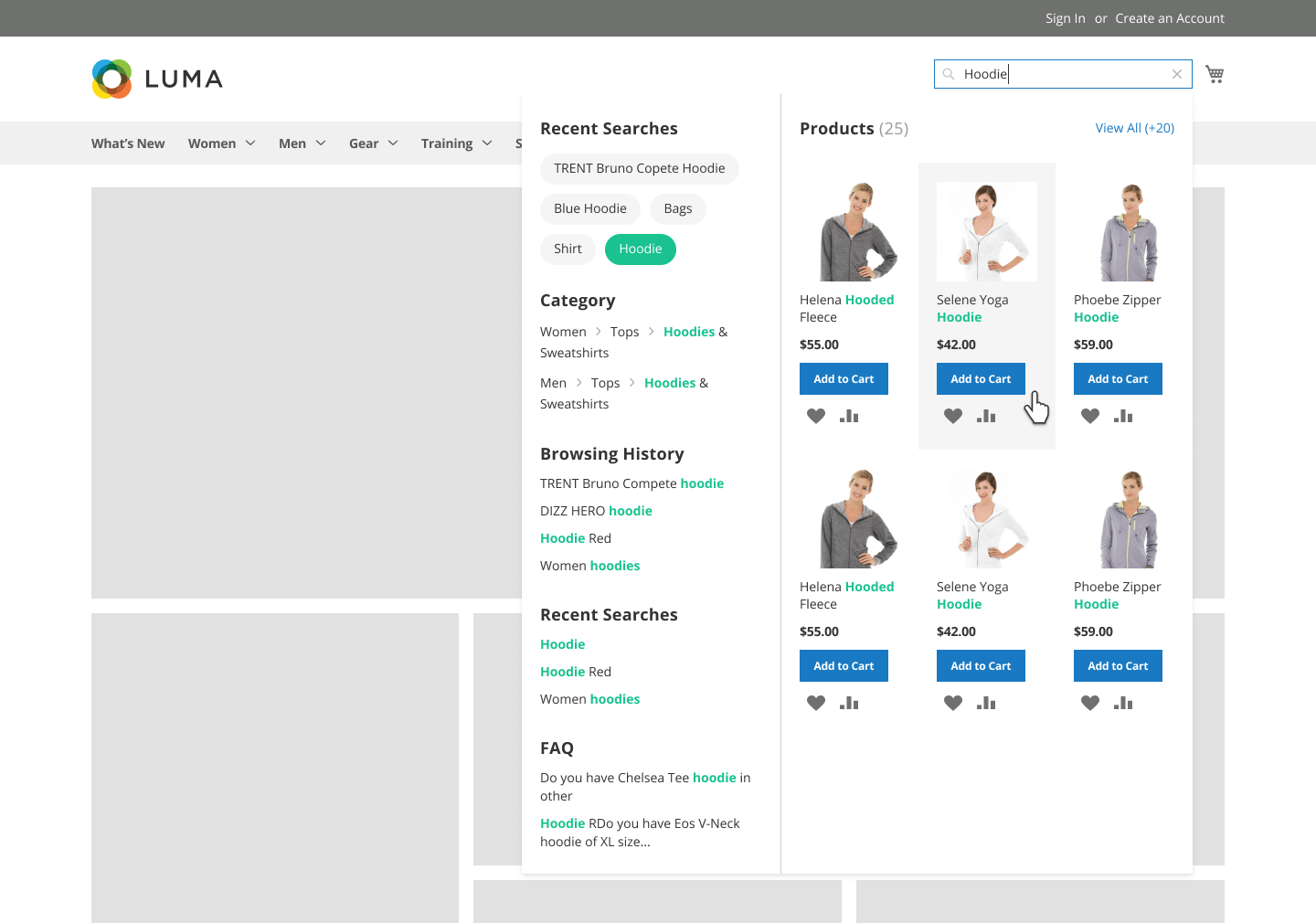This screenshot has width=1316, height=923.
Task: Focus the Hoodie search input field
Action: click(x=1063, y=74)
